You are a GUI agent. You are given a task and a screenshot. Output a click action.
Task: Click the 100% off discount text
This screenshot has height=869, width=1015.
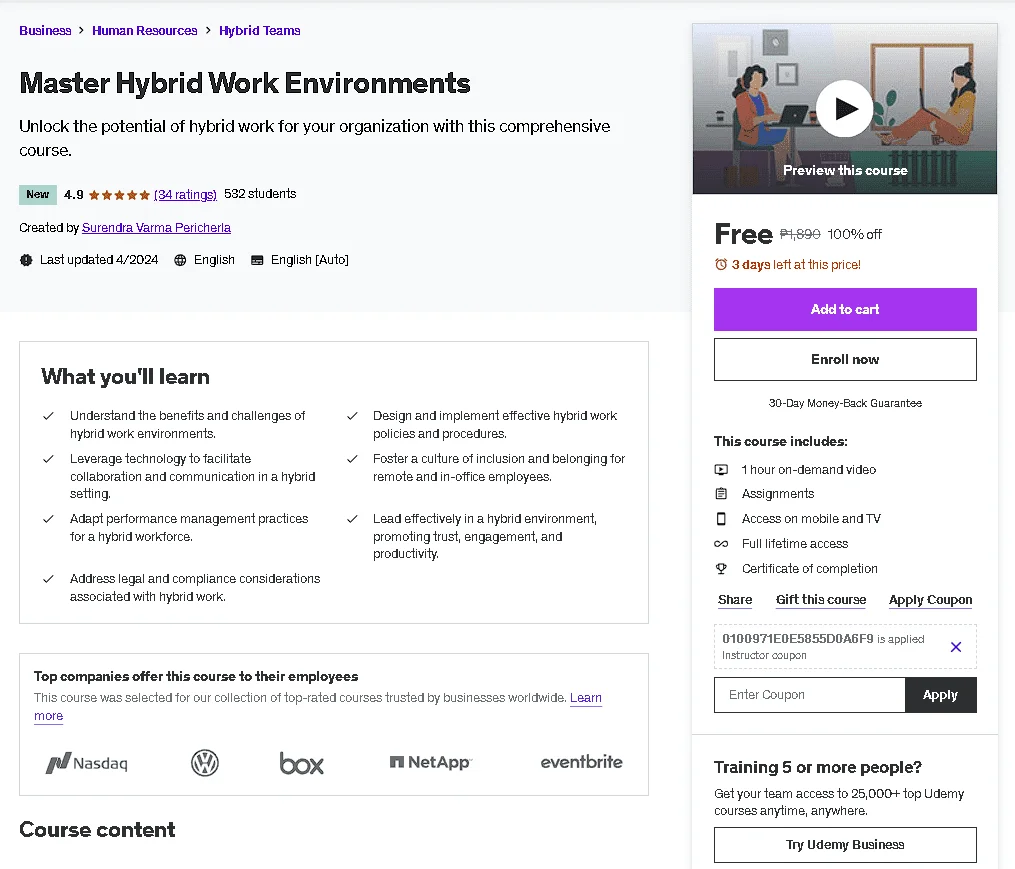[854, 234]
